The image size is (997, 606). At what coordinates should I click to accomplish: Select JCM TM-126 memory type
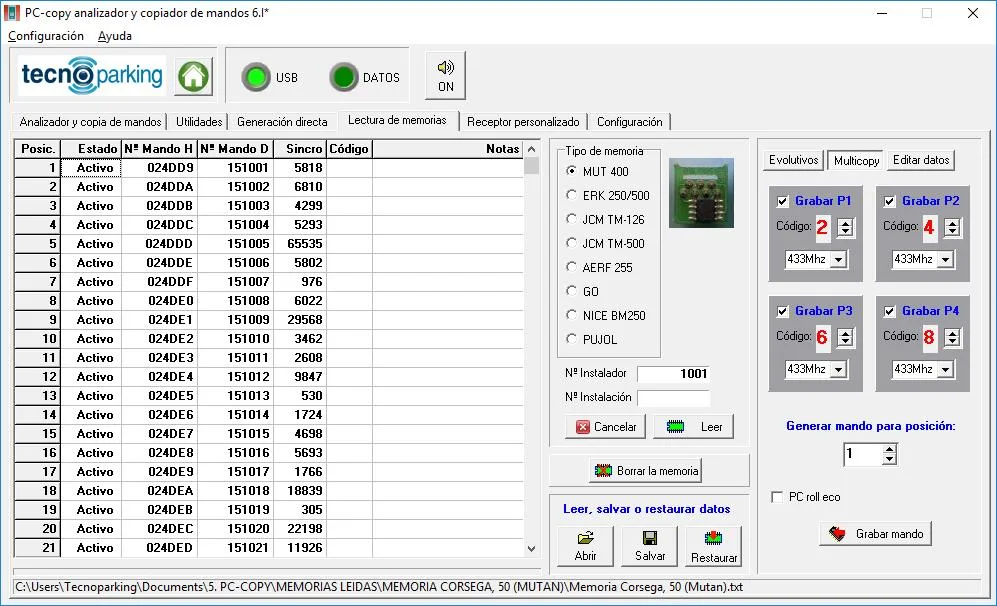coord(605,219)
